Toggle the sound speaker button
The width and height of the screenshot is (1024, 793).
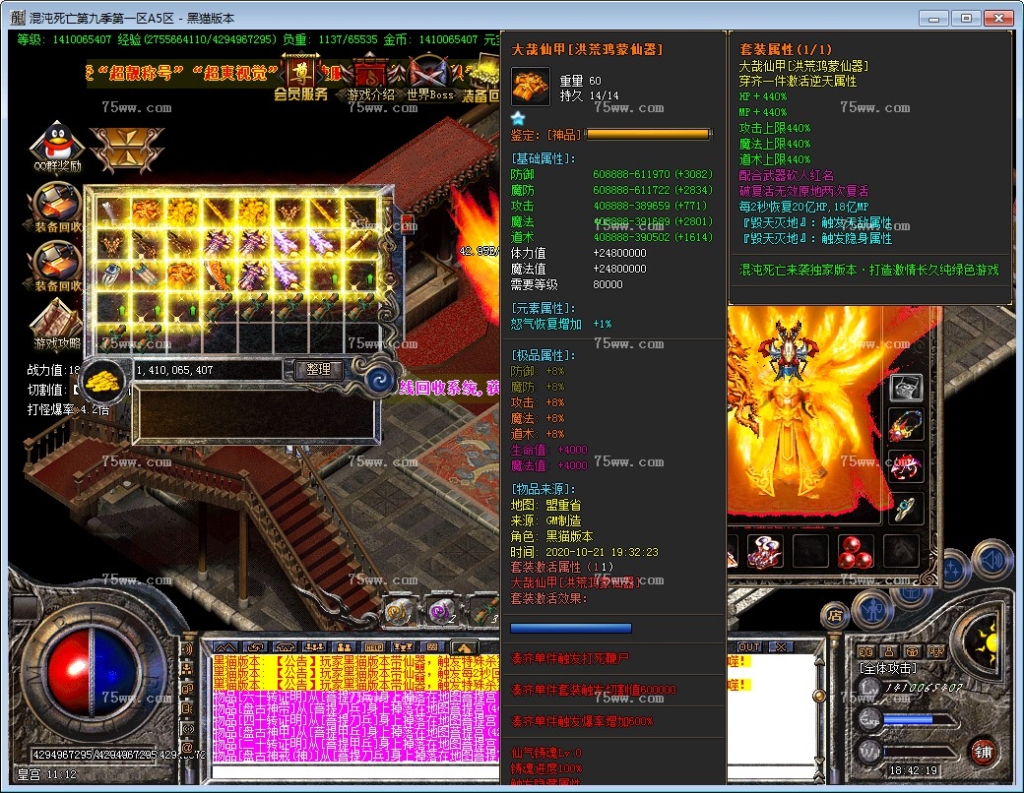pos(991,561)
